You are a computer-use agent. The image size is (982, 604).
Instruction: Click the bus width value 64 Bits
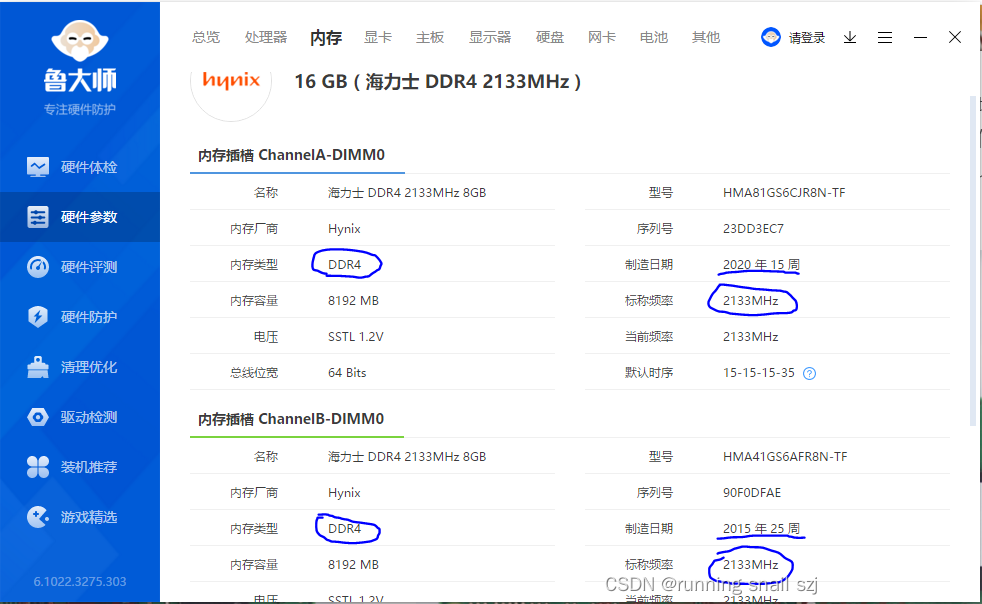pyautogui.click(x=347, y=373)
